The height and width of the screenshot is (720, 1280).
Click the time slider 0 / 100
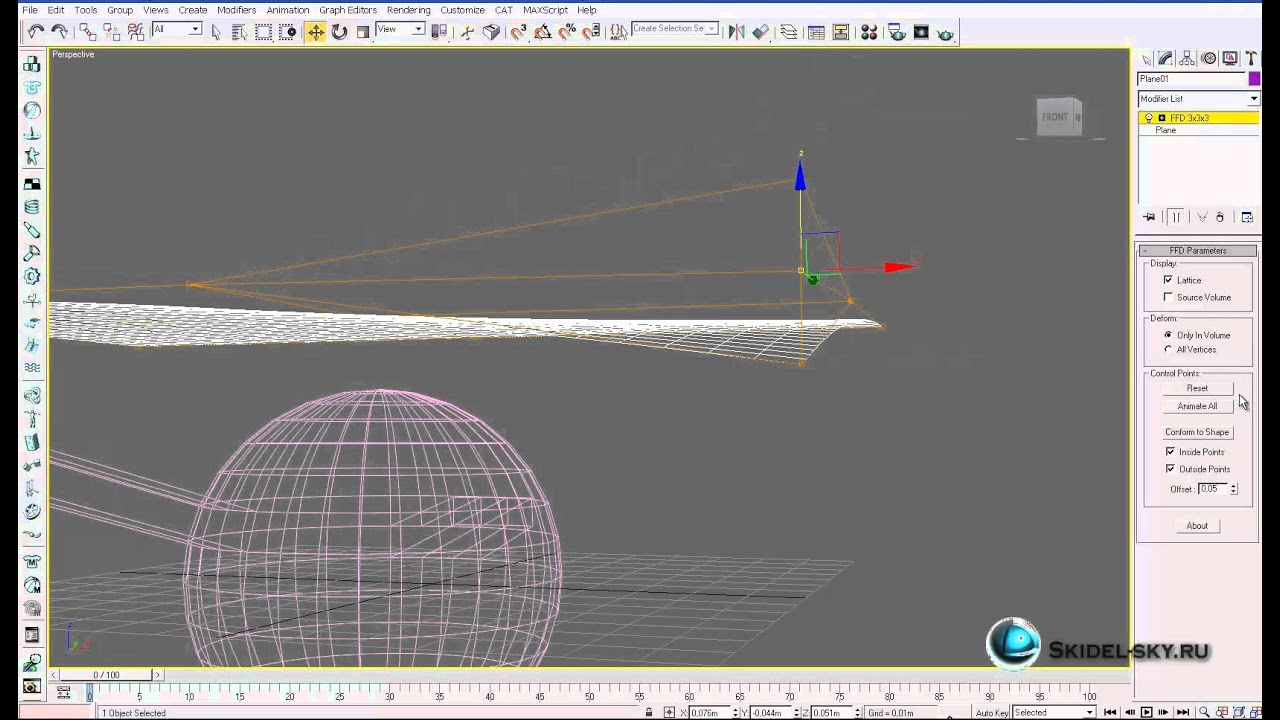106,675
